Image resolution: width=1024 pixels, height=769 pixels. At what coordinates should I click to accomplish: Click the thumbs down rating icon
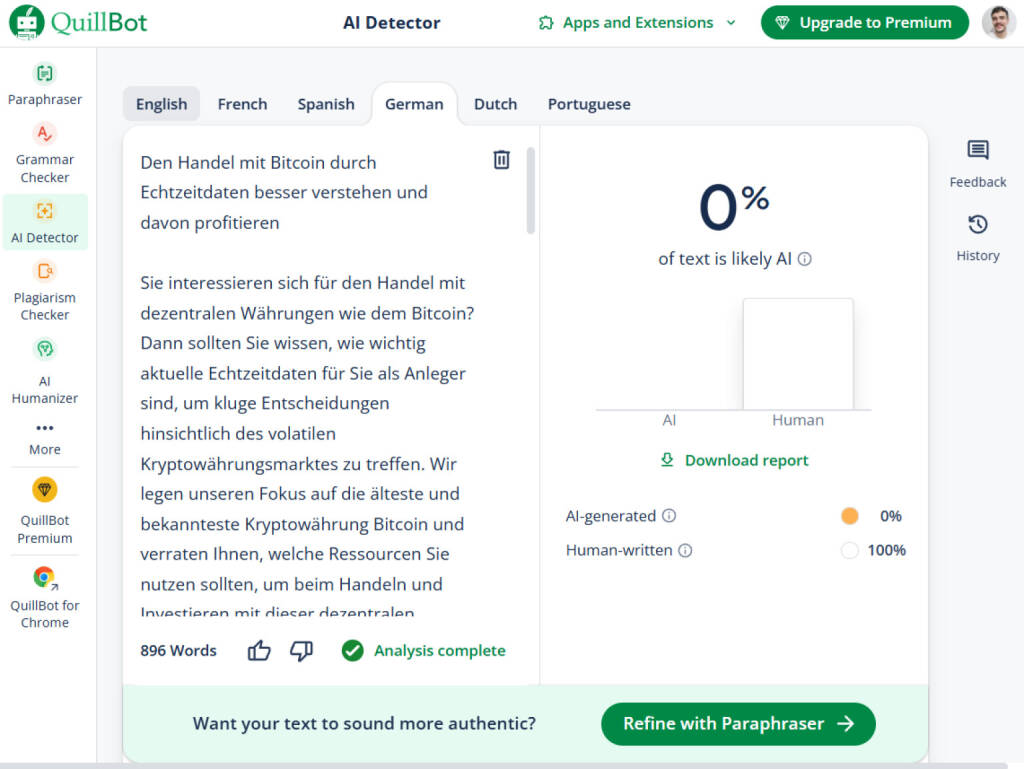point(301,651)
